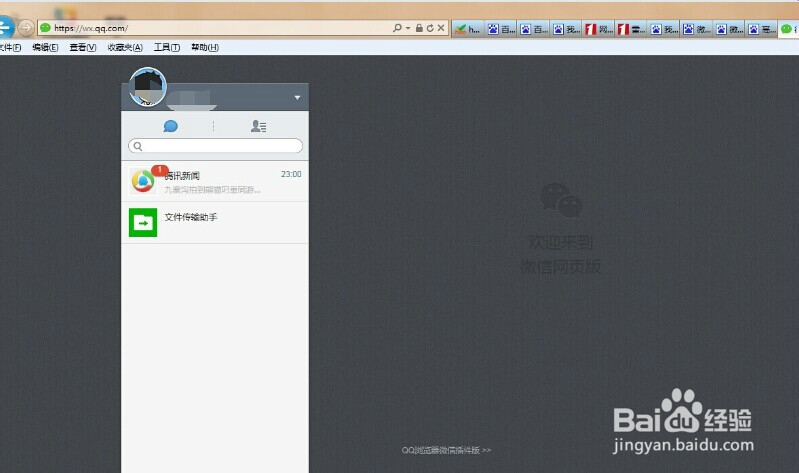
Task: Open the address bar search dropdown arrow
Action: [x=408, y=28]
